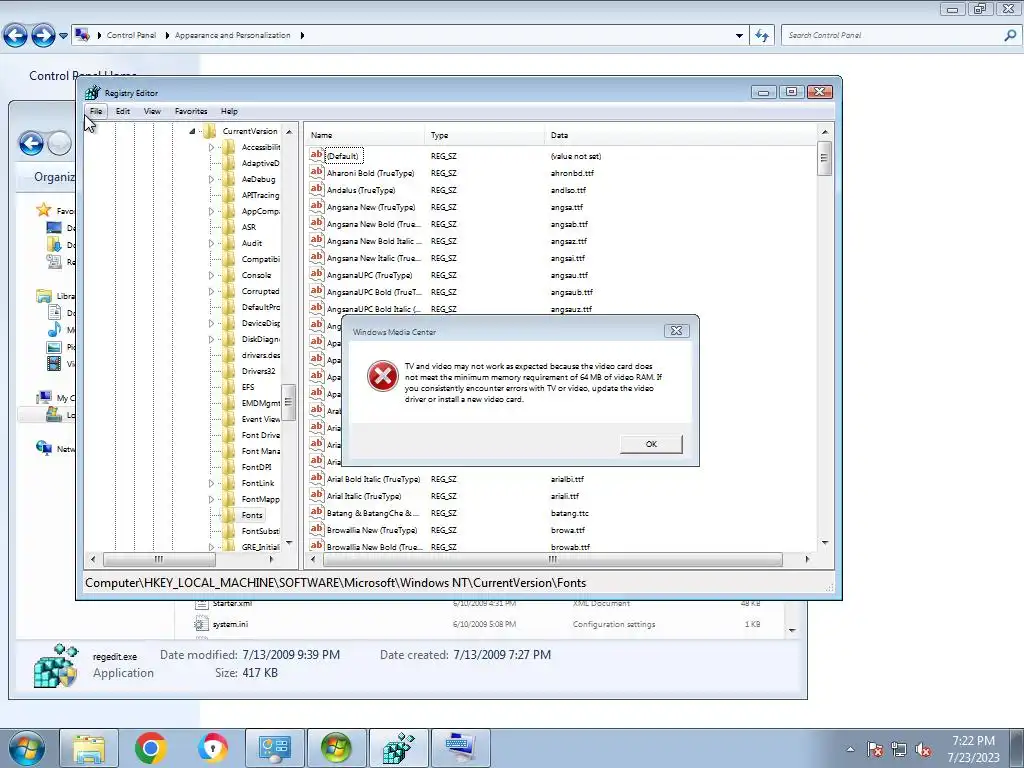This screenshot has width=1024, height=768.
Task: Click the Name column header
Action: (364, 135)
